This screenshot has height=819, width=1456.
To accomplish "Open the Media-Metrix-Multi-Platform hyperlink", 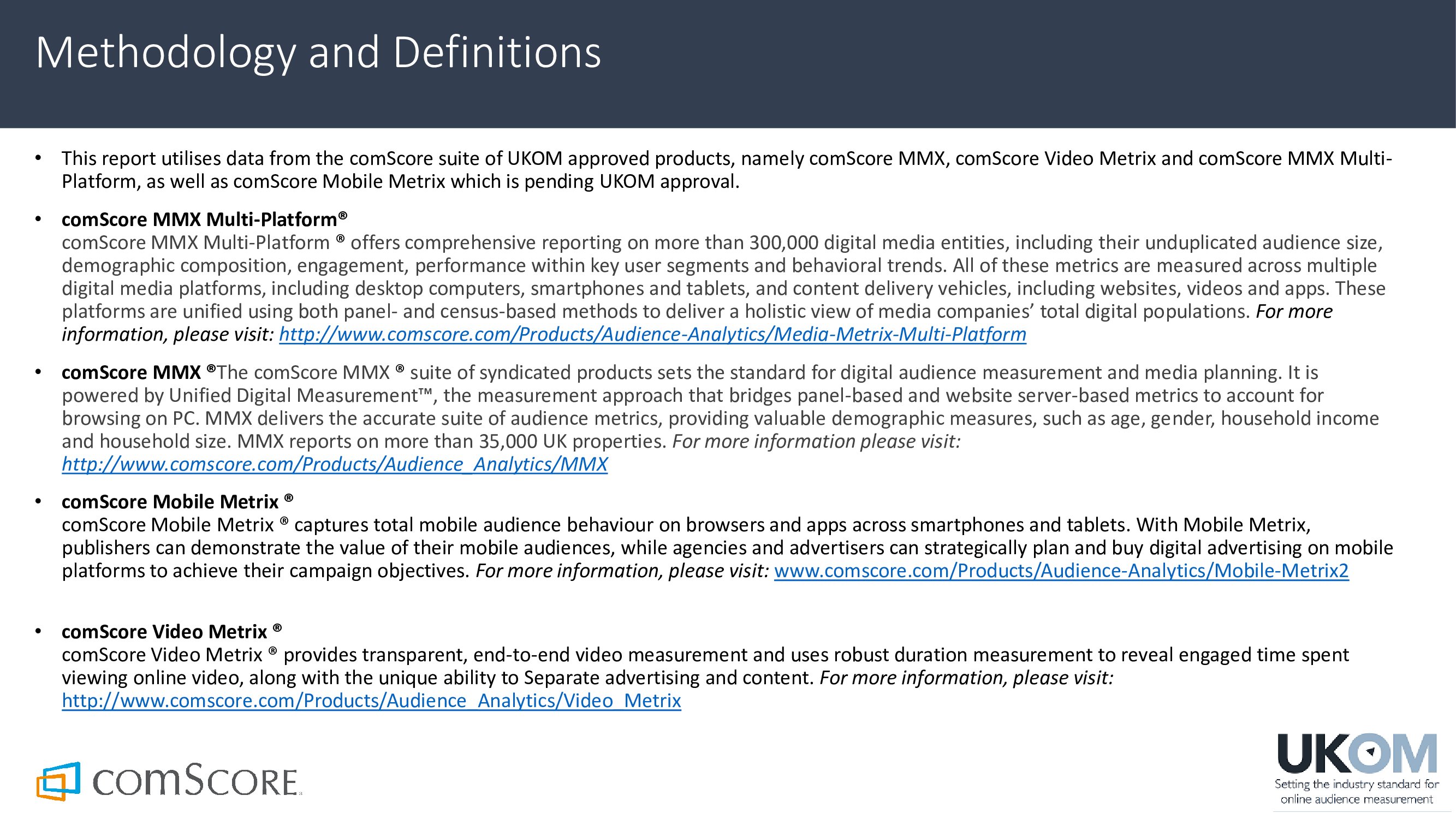I will (652, 334).
